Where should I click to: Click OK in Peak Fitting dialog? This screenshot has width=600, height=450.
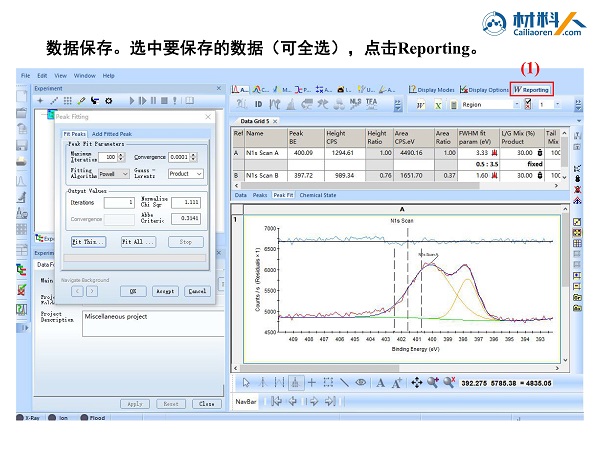[133, 291]
